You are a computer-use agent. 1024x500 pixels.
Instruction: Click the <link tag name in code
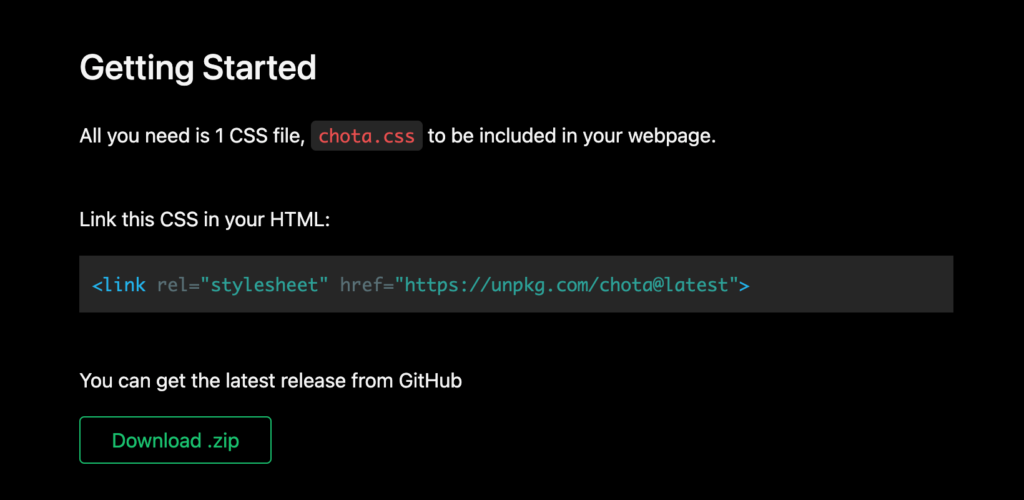(x=119, y=285)
